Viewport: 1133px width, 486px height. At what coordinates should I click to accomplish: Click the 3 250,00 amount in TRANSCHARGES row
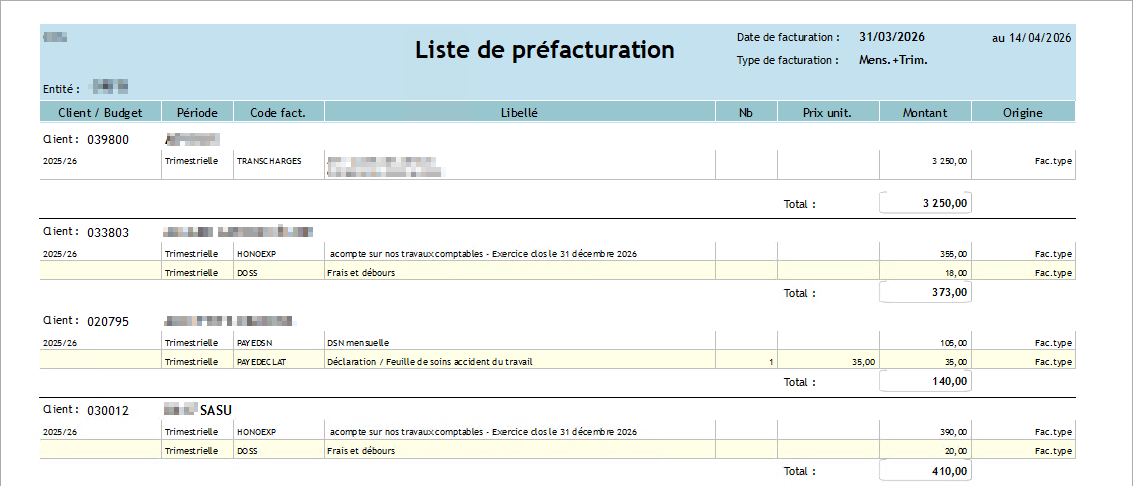(949, 161)
